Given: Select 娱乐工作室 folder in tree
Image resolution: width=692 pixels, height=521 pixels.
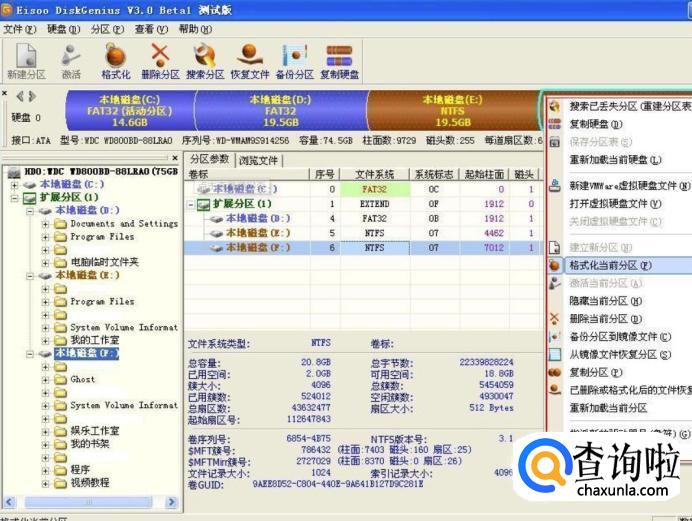Looking at the screenshot, I should 95,431.
